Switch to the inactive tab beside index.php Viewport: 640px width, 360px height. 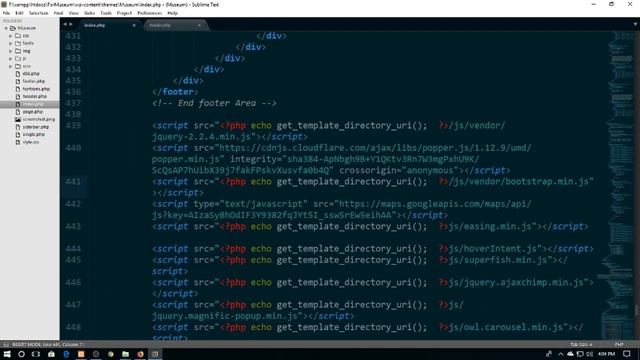(176, 25)
